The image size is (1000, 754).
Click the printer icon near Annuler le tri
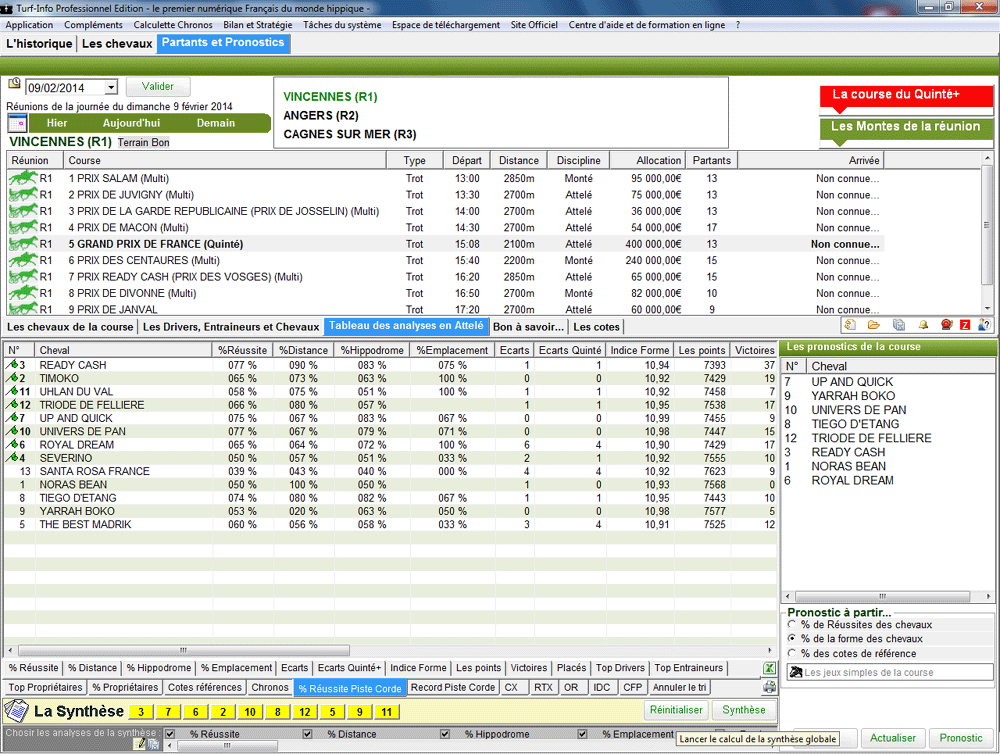pos(769,687)
